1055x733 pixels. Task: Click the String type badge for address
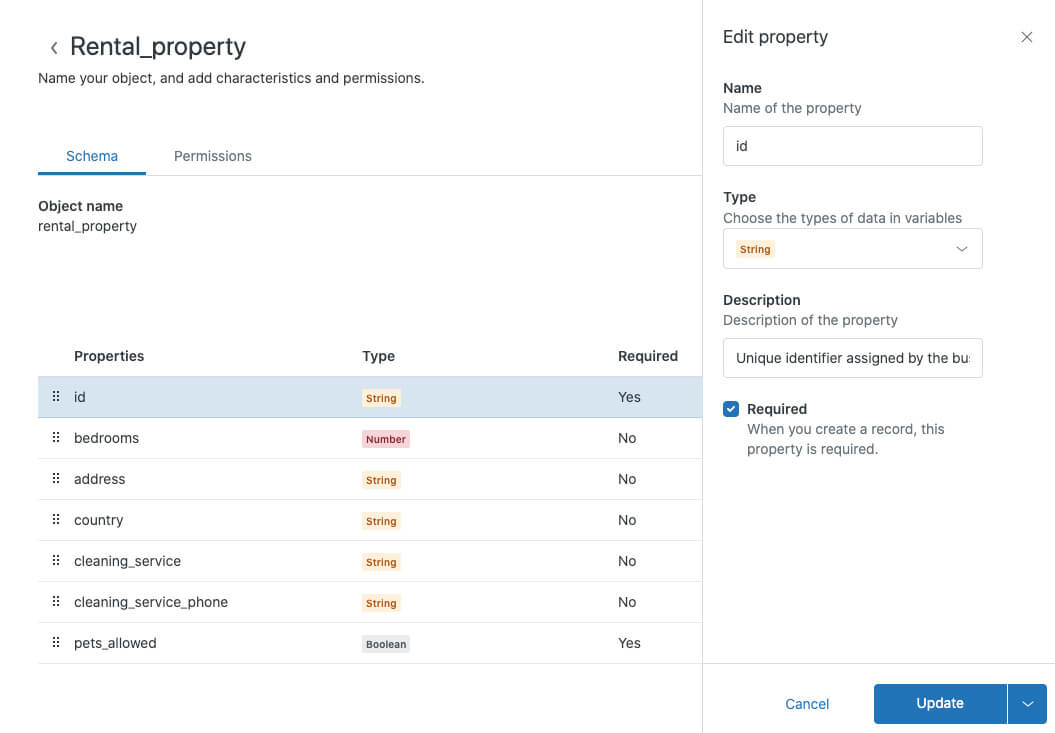381,480
